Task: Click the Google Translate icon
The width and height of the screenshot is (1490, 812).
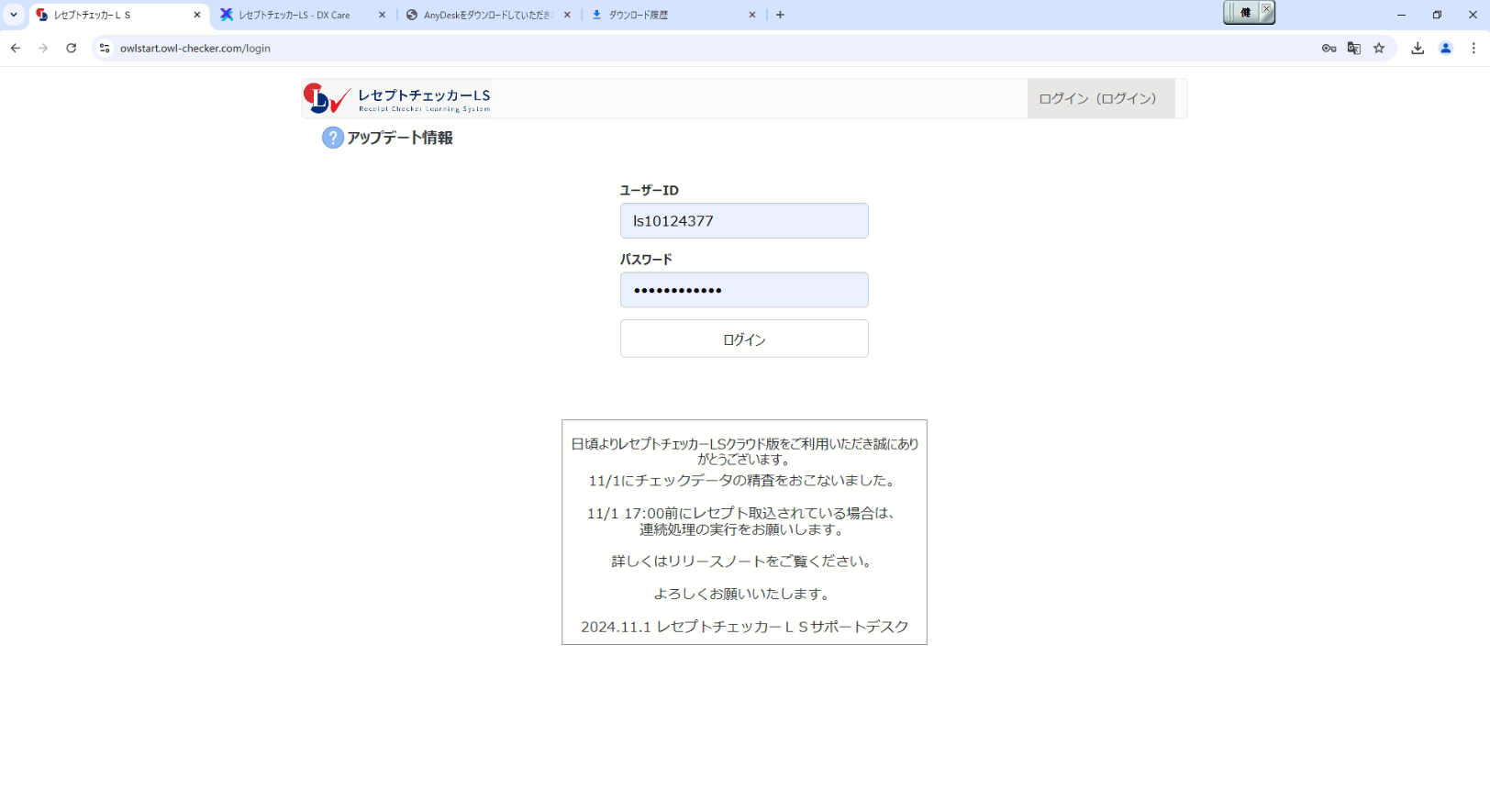Action: coord(1354,49)
